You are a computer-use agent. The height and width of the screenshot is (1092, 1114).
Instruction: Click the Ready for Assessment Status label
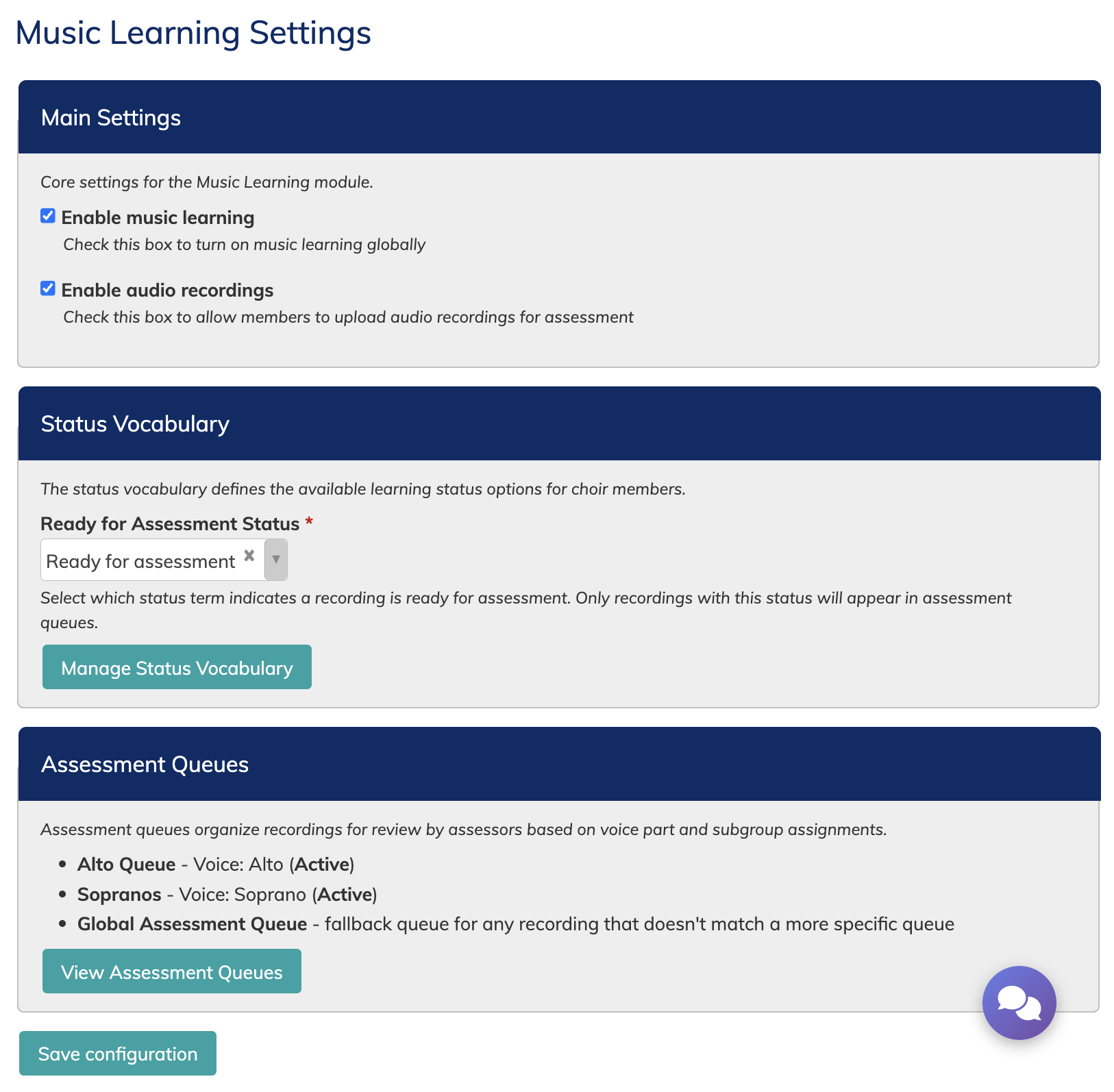(x=170, y=524)
